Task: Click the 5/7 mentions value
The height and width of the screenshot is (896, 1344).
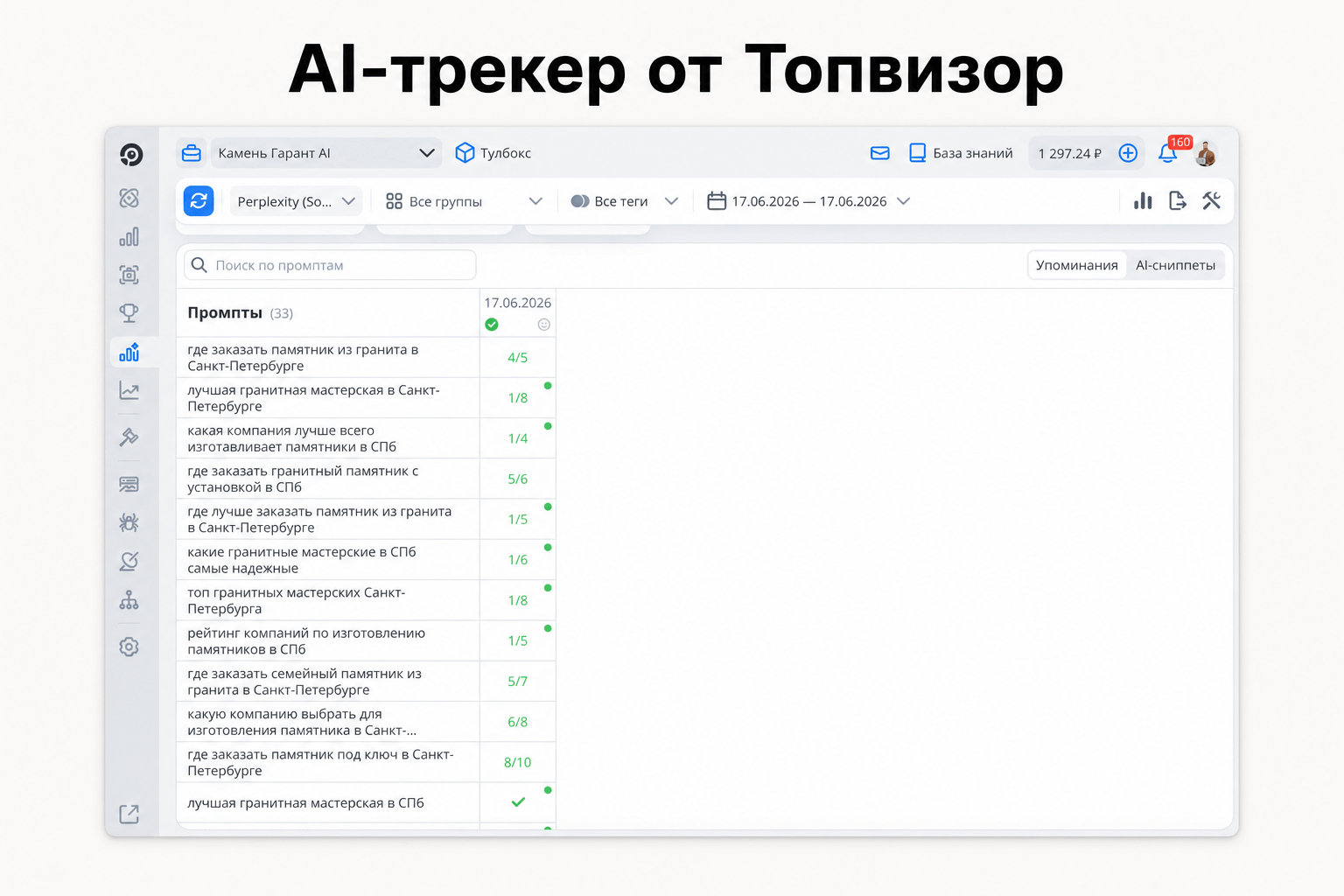Action: (x=518, y=682)
